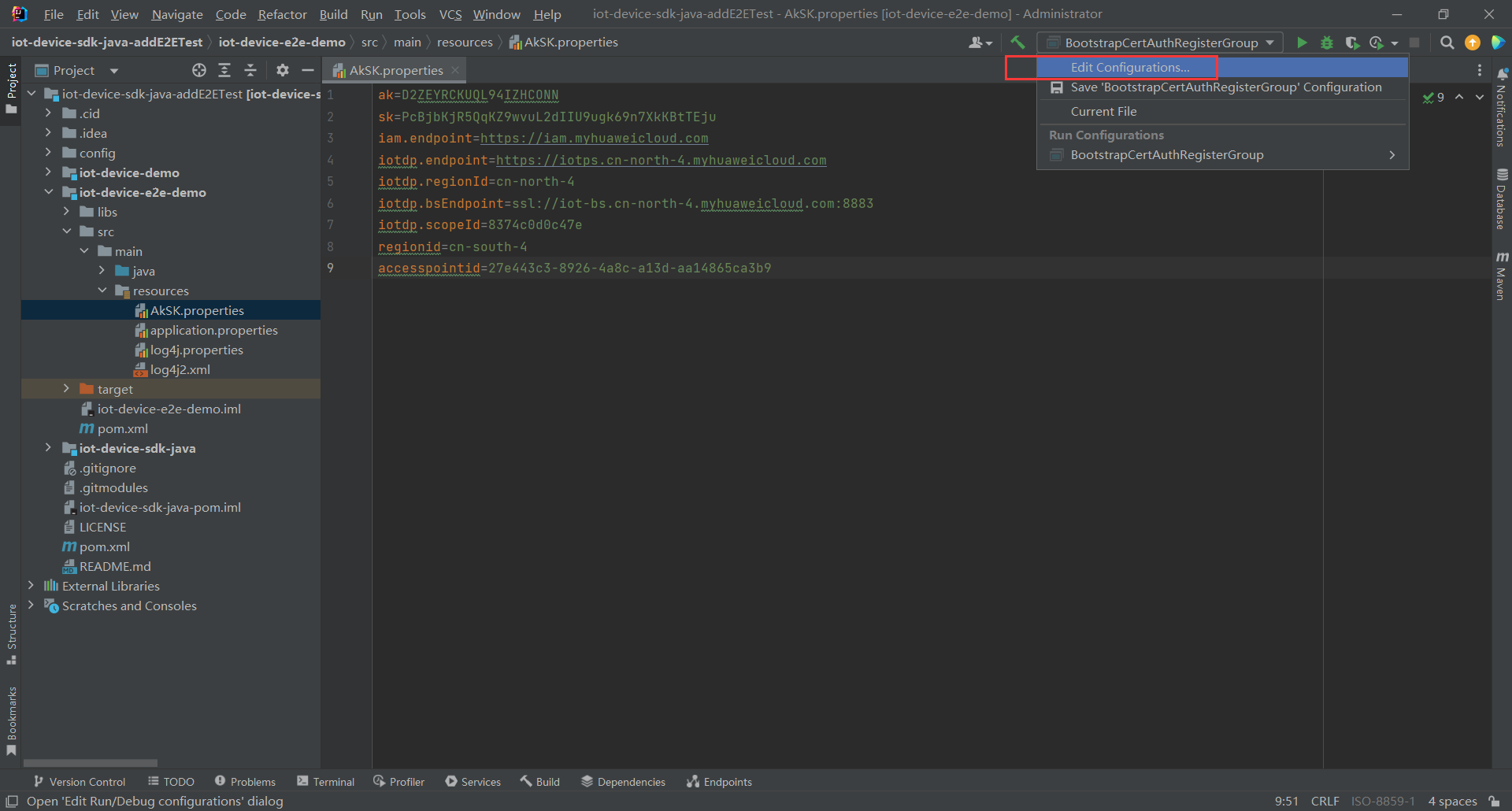This screenshot has height=811, width=1512.
Task: Select opened file crosshair icon in Project panel
Action: [x=199, y=70]
